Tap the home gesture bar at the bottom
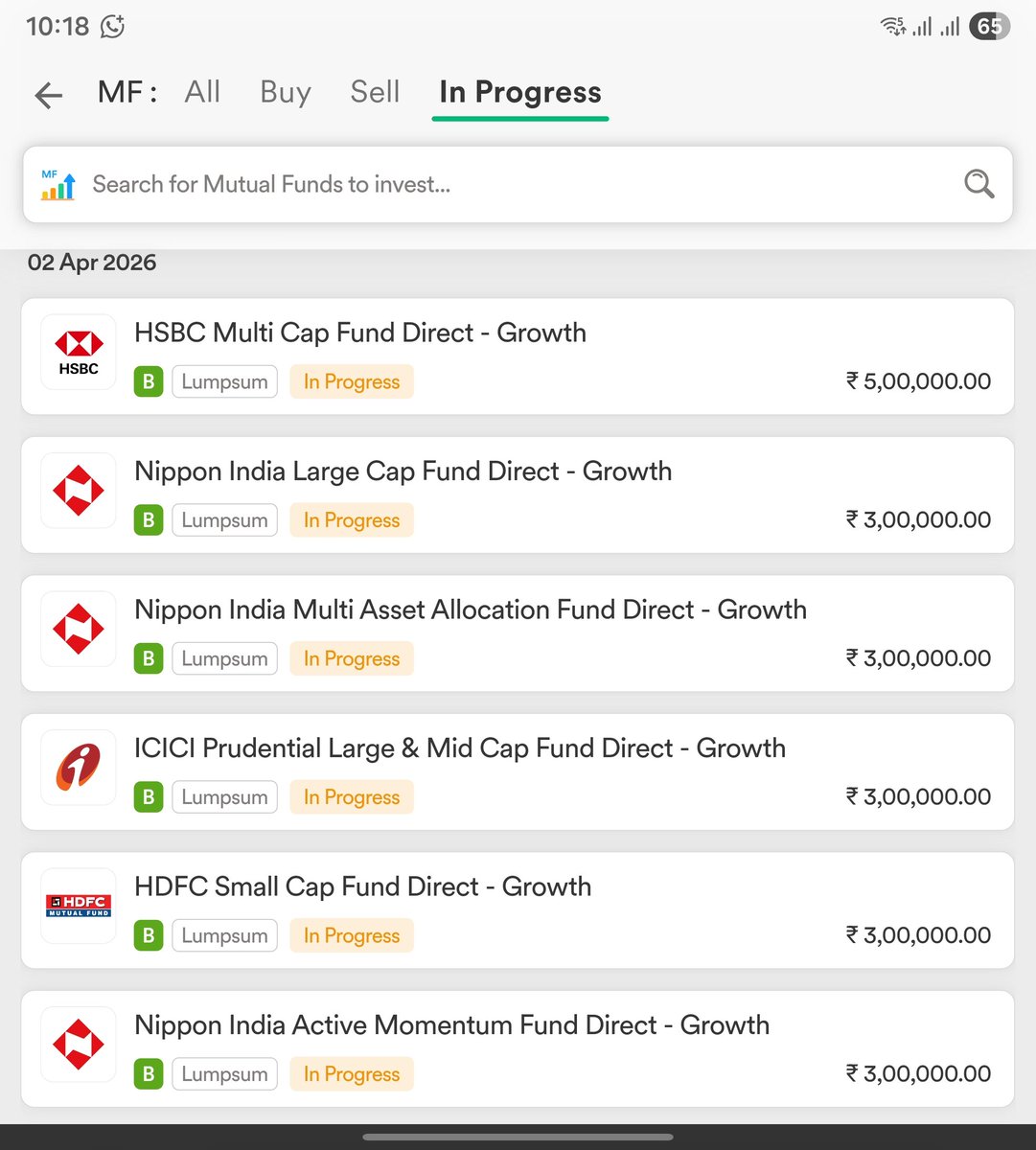The height and width of the screenshot is (1150, 1036). (518, 1138)
